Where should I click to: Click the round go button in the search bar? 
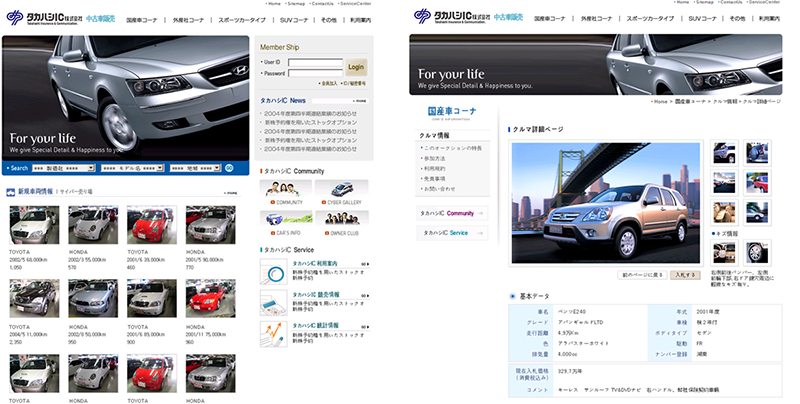(229, 168)
